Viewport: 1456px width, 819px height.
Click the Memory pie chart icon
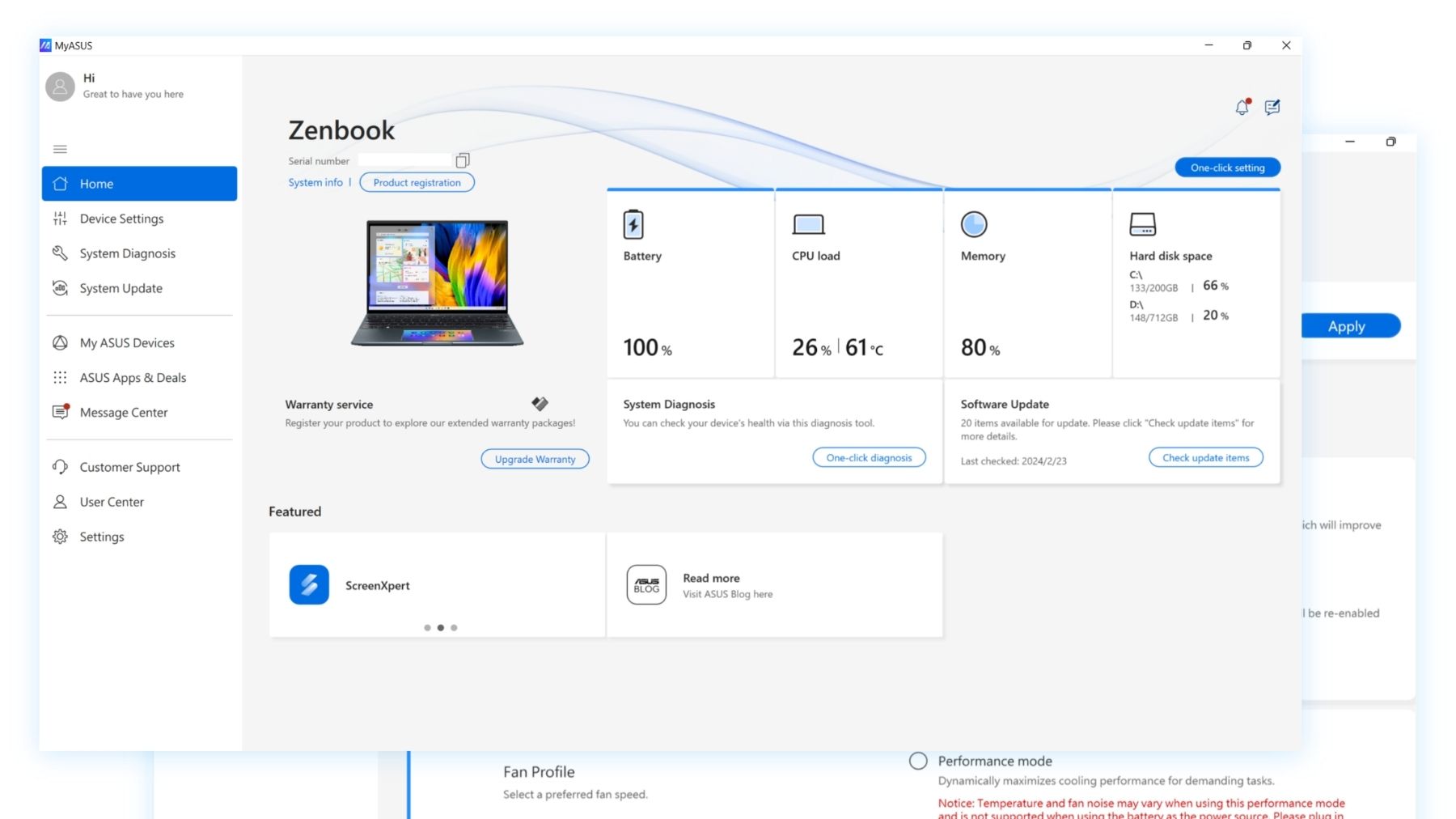(x=974, y=224)
